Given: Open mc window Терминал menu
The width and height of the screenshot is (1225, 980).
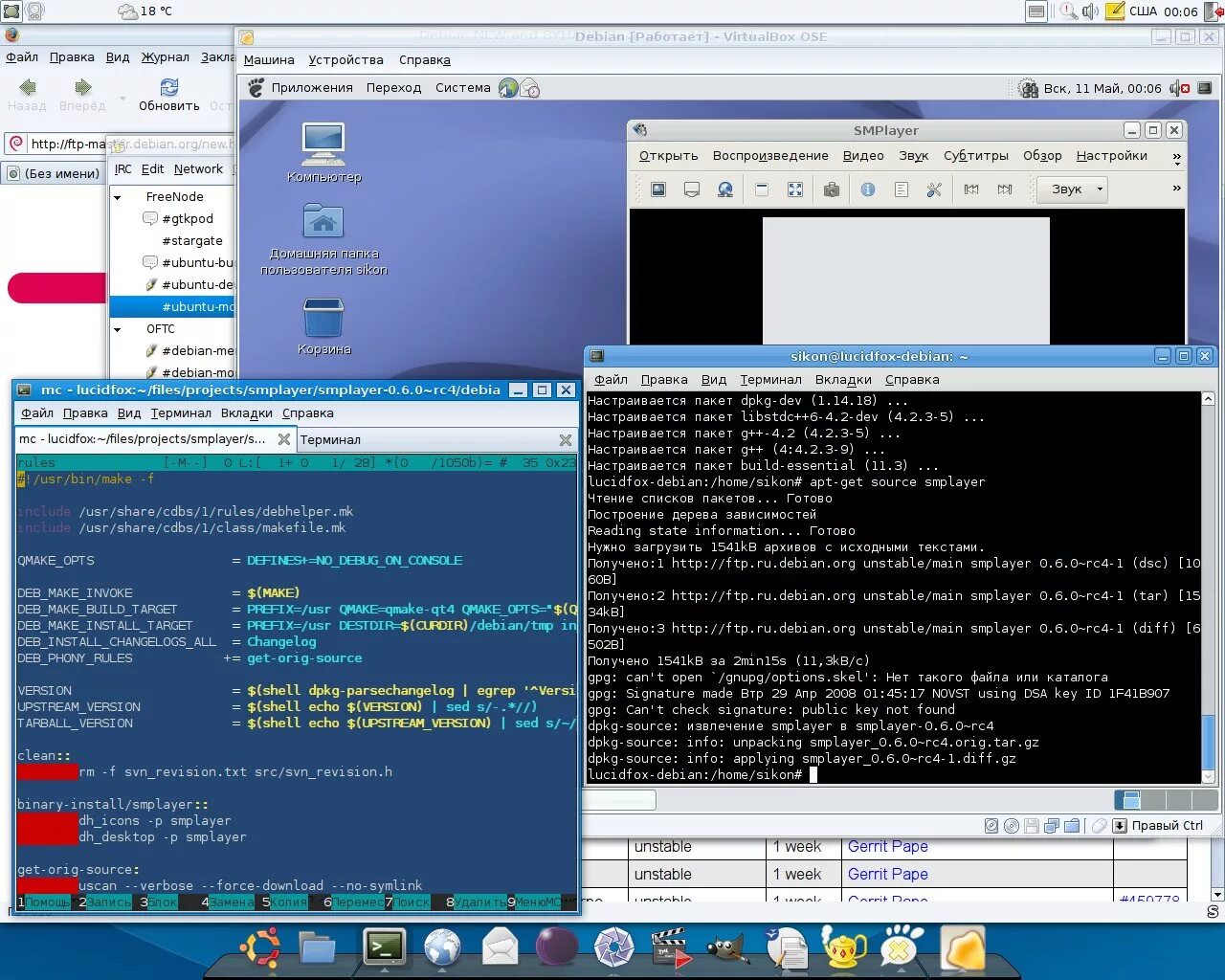Looking at the screenshot, I should [x=181, y=413].
